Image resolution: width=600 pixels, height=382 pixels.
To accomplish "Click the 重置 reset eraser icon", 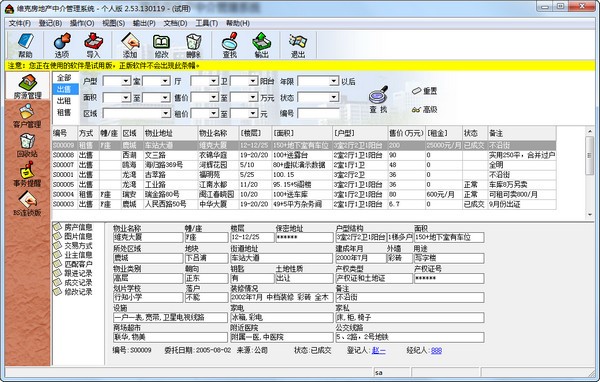I will (424, 91).
